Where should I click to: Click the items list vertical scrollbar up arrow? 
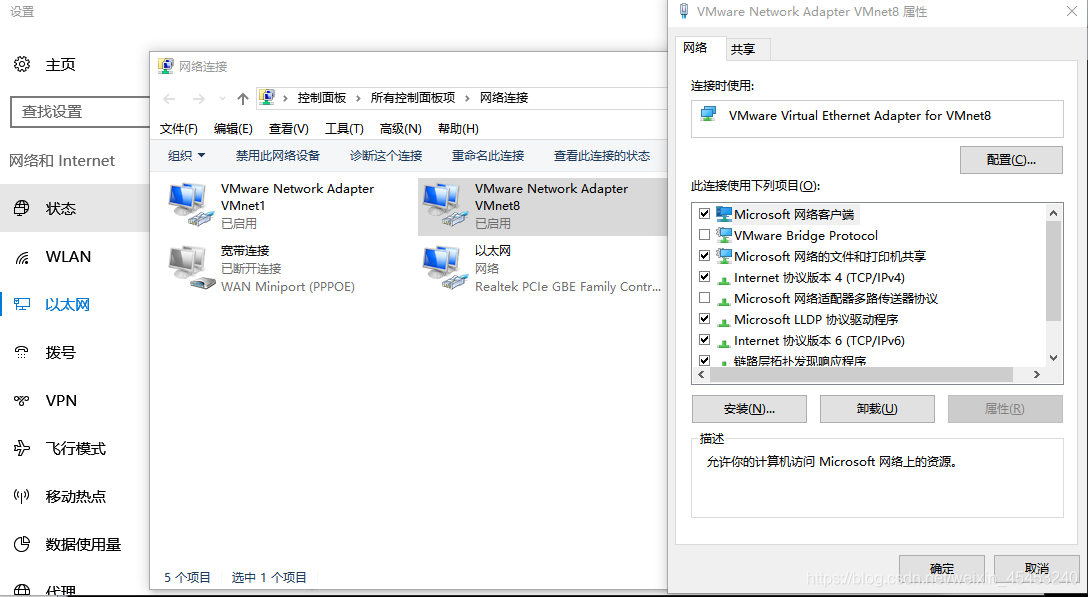pyautogui.click(x=1053, y=212)
